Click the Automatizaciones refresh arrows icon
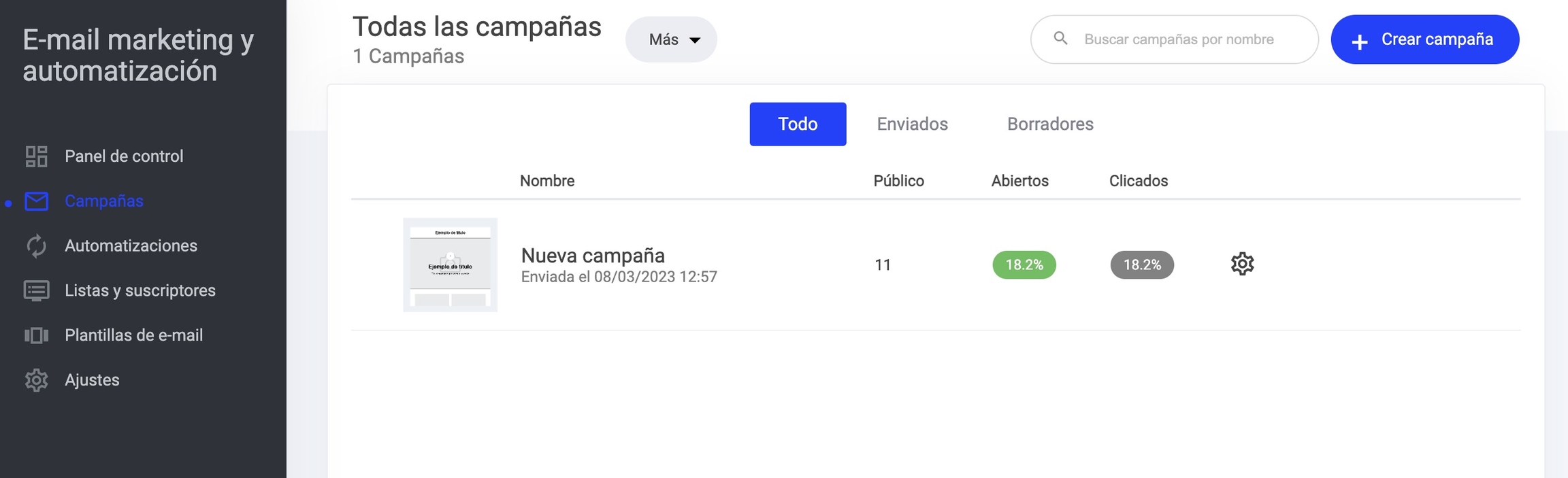The width and height of the screenshot is (1568, 478). click(x=36, y=246)
